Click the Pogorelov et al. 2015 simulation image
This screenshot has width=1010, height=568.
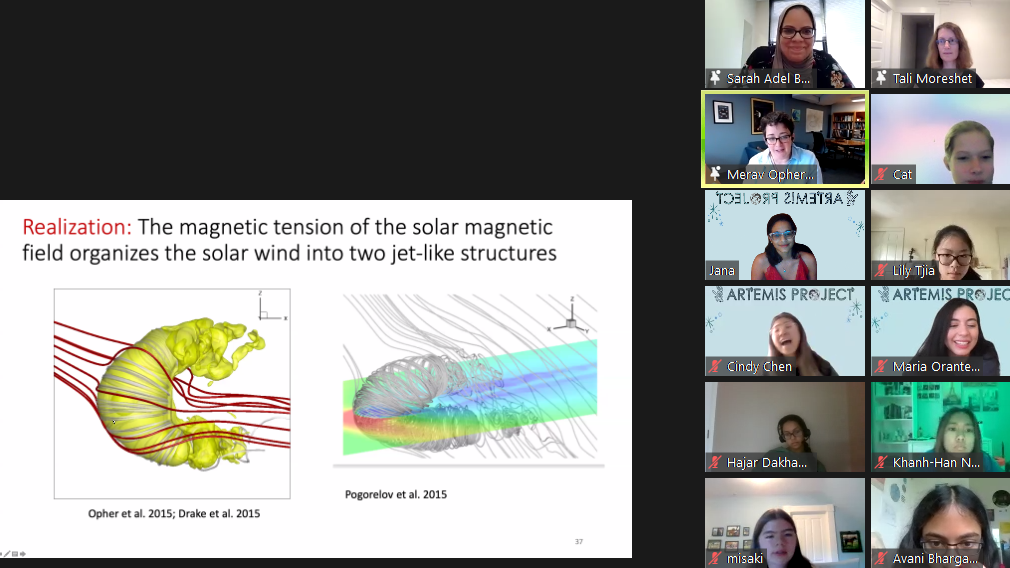point(468,380)
